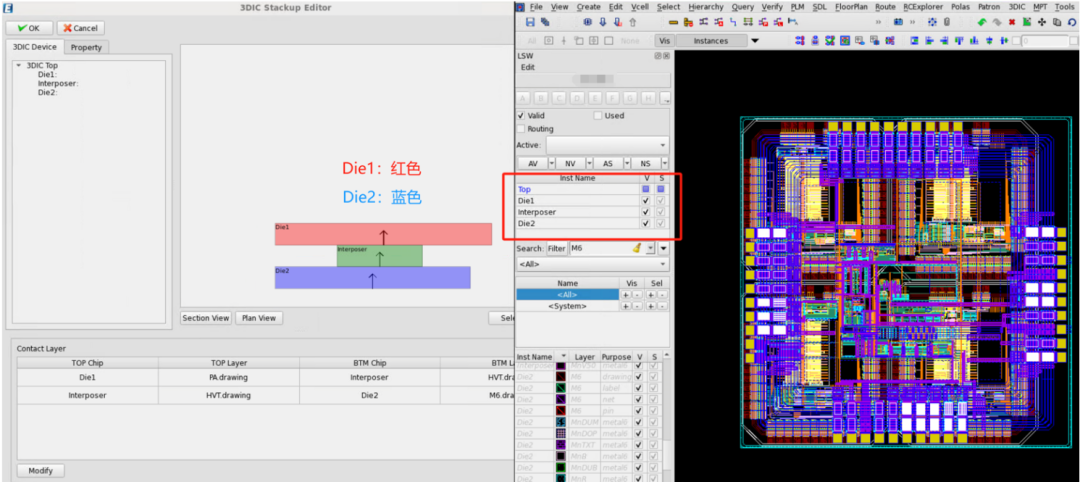The image size is (1080, 482).
Task: Open the dropdown arrow next to AV
Action: [x=552, y=164]
